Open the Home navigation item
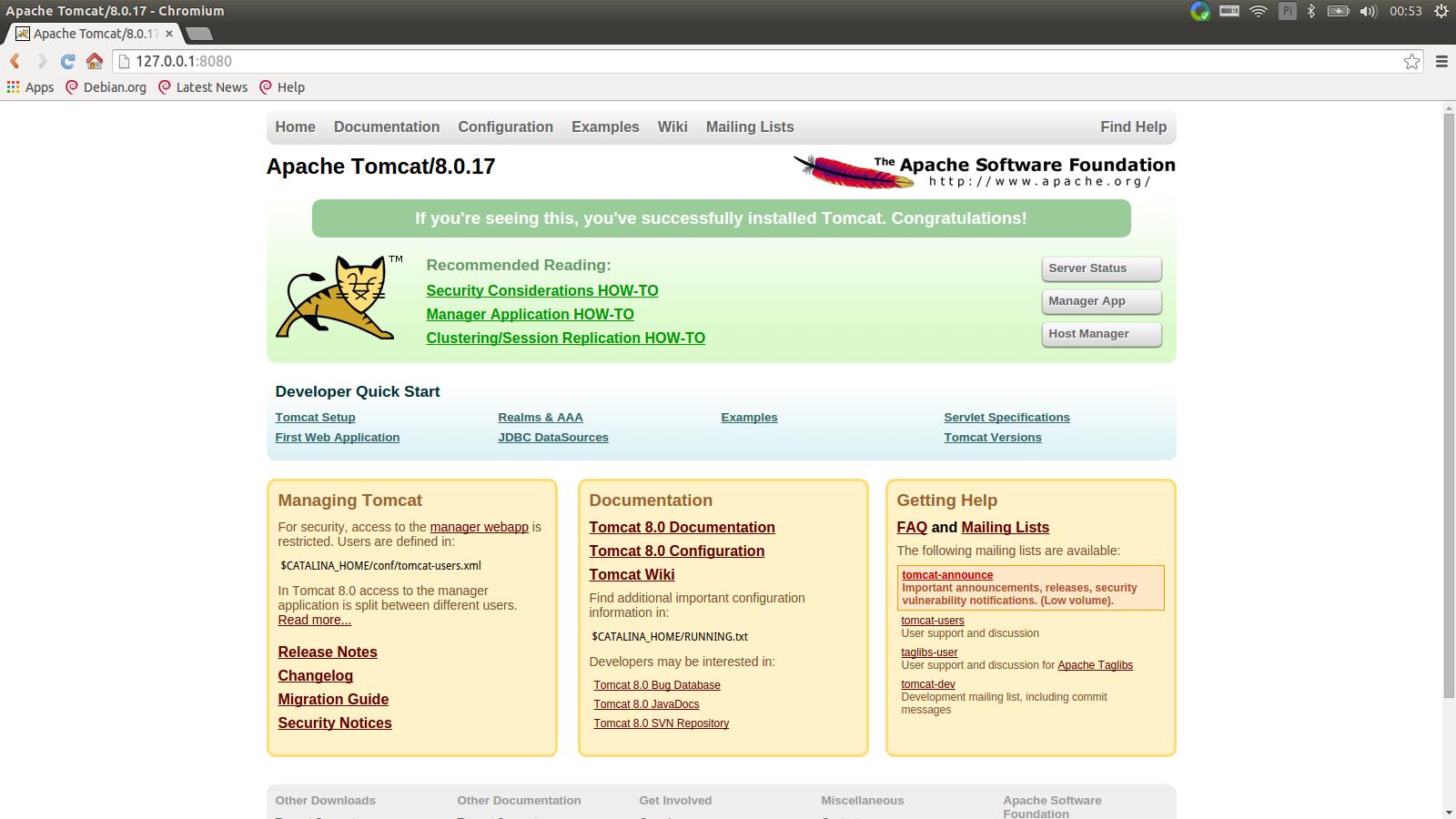This screenshot has width=1456, height=819. click(295, 127)
